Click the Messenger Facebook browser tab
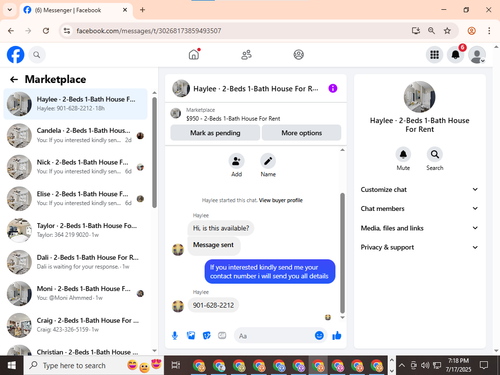The width and height of the screenshot is (500, 375). click(x=75, y=10)
